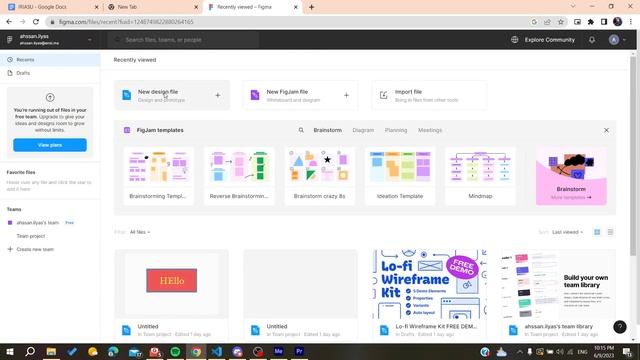Select ahssan.ilyas's team

38,223
